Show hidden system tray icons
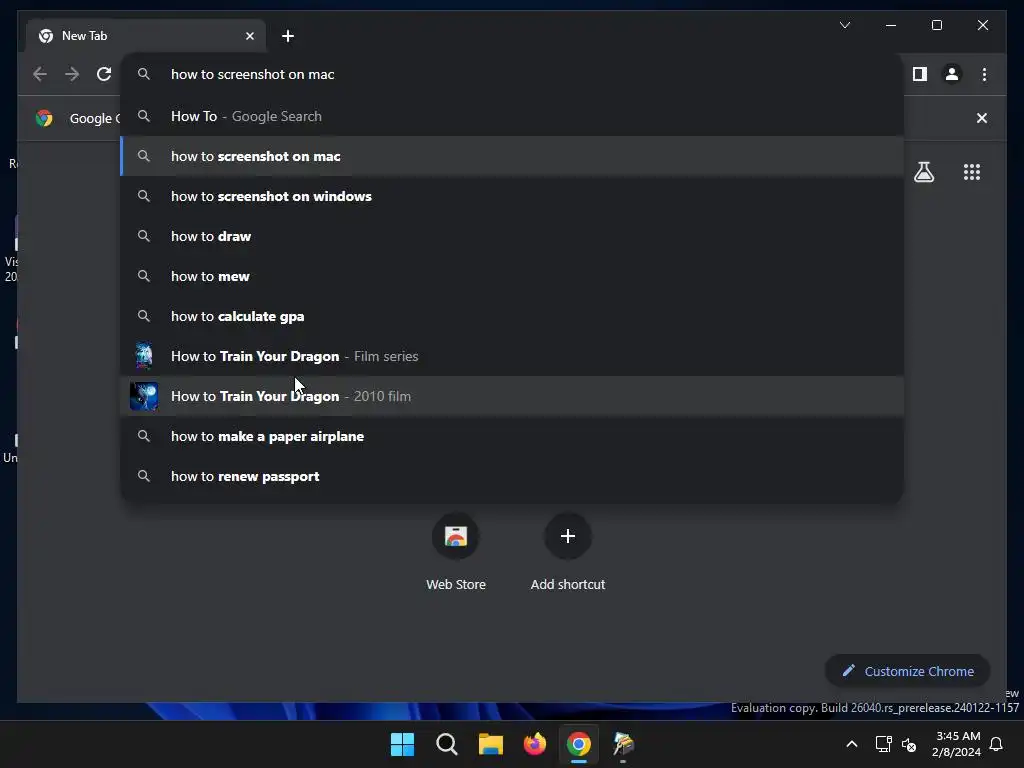The image size is (1024, 768). (x=852, y=744)
